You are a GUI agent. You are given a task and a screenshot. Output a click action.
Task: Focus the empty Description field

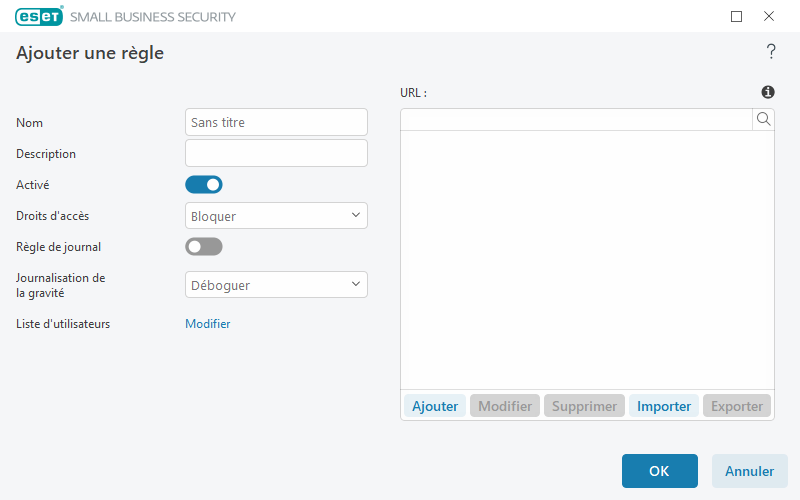pyautogui.click(x=276, y=153)
